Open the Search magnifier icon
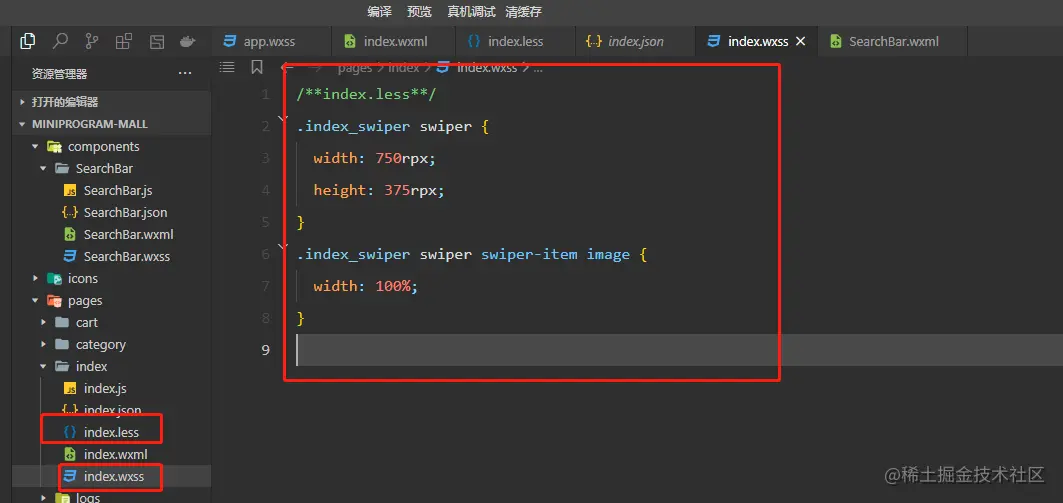 pos(60,41)
